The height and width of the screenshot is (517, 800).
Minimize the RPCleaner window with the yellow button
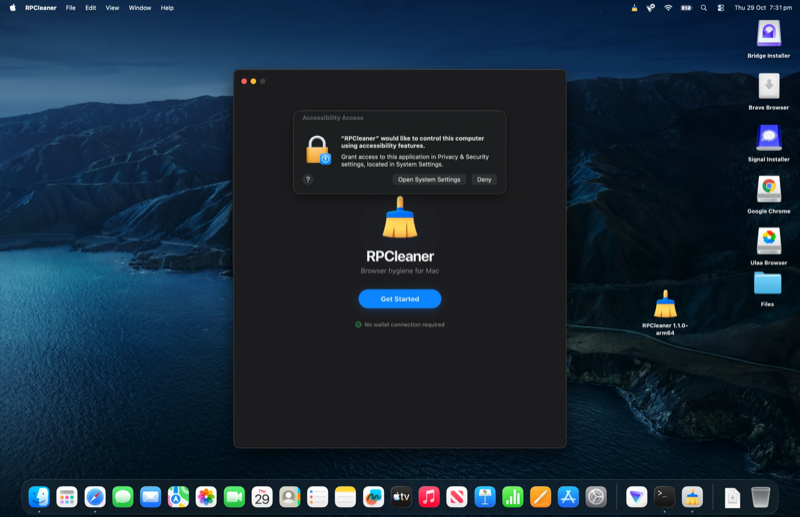tap(253, 81)
